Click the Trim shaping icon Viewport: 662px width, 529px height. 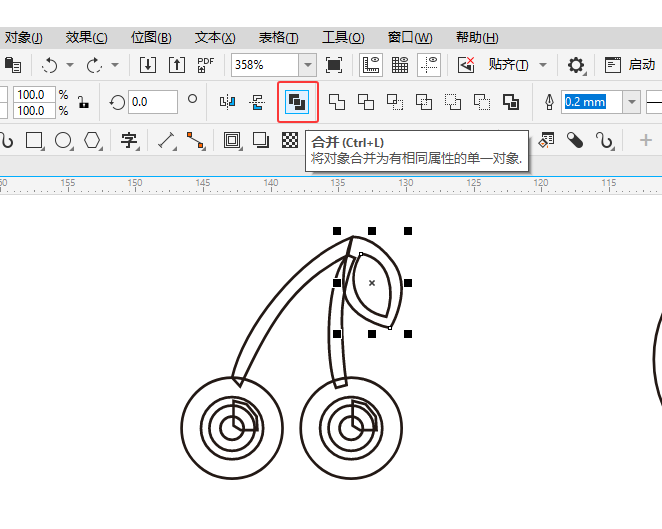pos(366,102)
